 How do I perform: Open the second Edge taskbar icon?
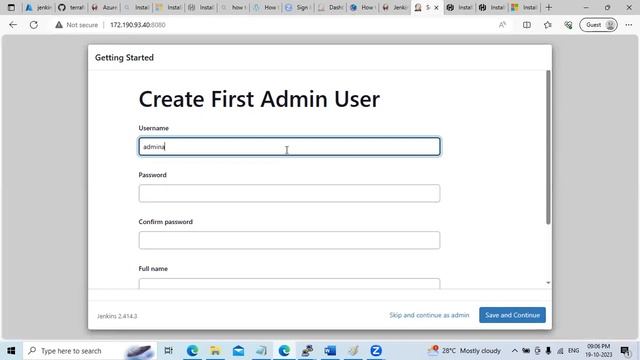coord(284,351)
